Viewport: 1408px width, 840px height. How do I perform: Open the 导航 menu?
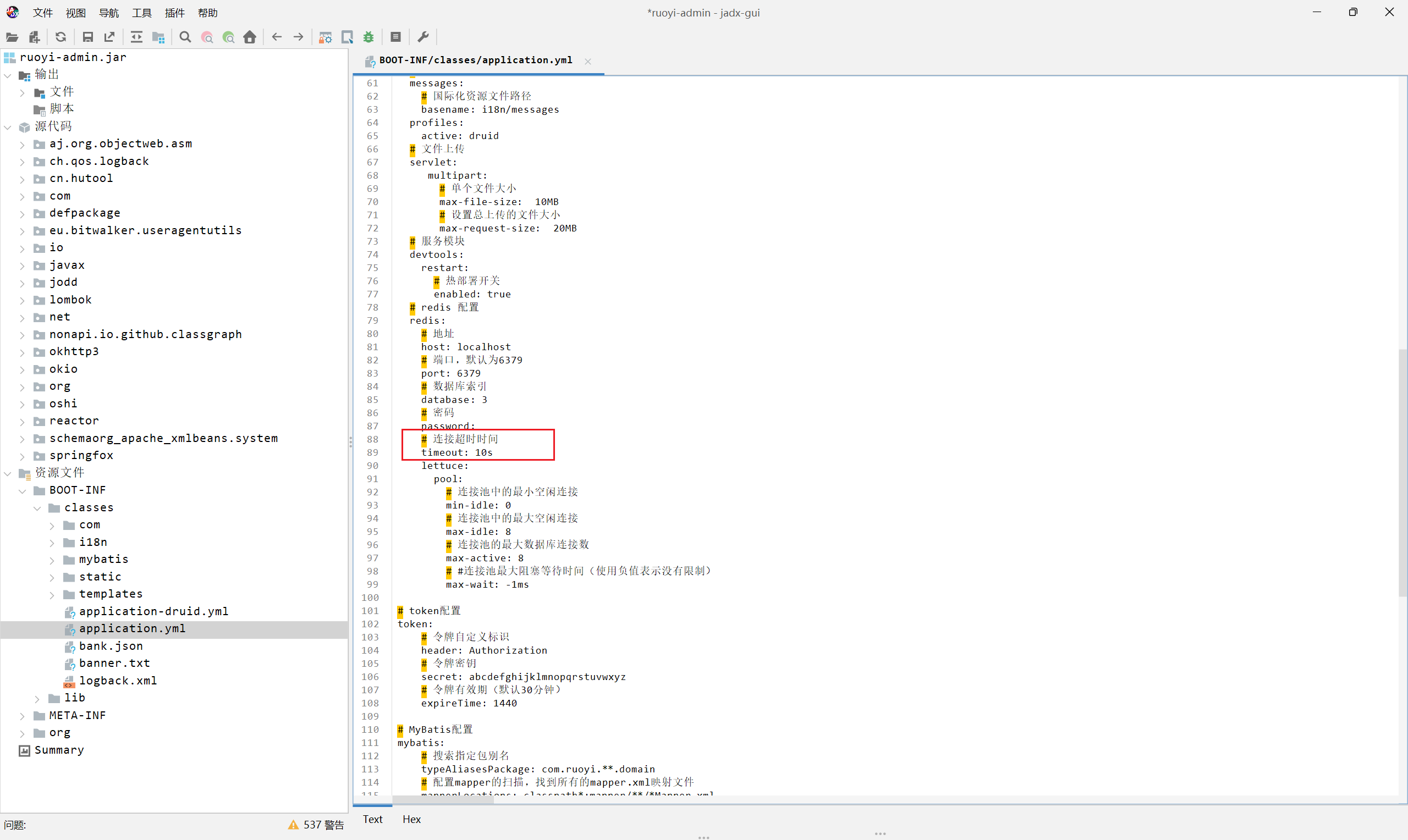click(108, 13)
